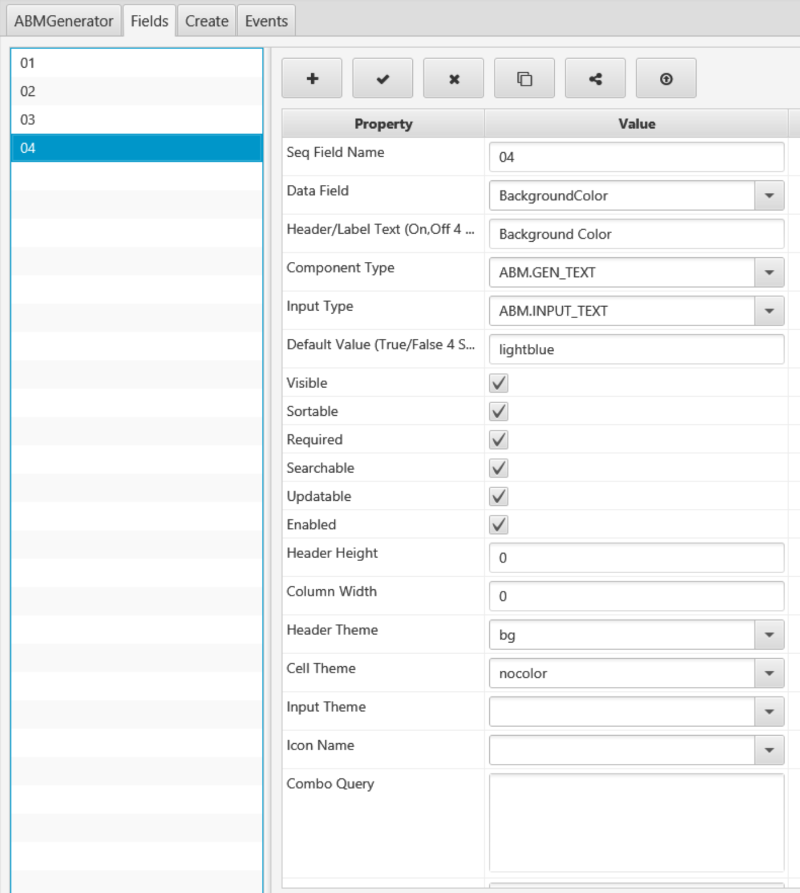This screenshot has width=800, height=893.
Task: Uncheck the Required checkbox
Action: tap(499, 440)
